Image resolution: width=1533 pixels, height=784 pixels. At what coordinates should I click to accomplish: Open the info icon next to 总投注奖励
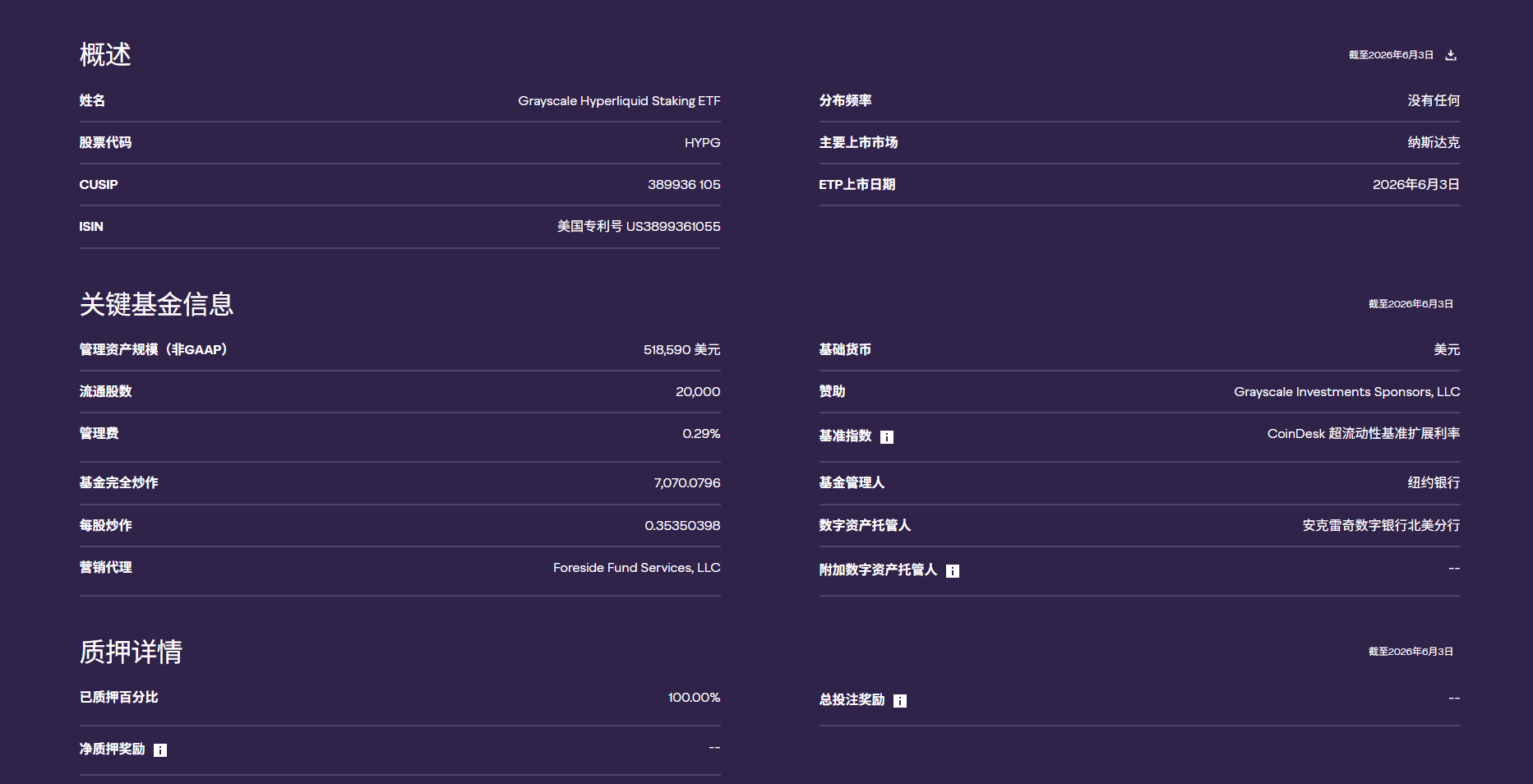pos(900,701)
